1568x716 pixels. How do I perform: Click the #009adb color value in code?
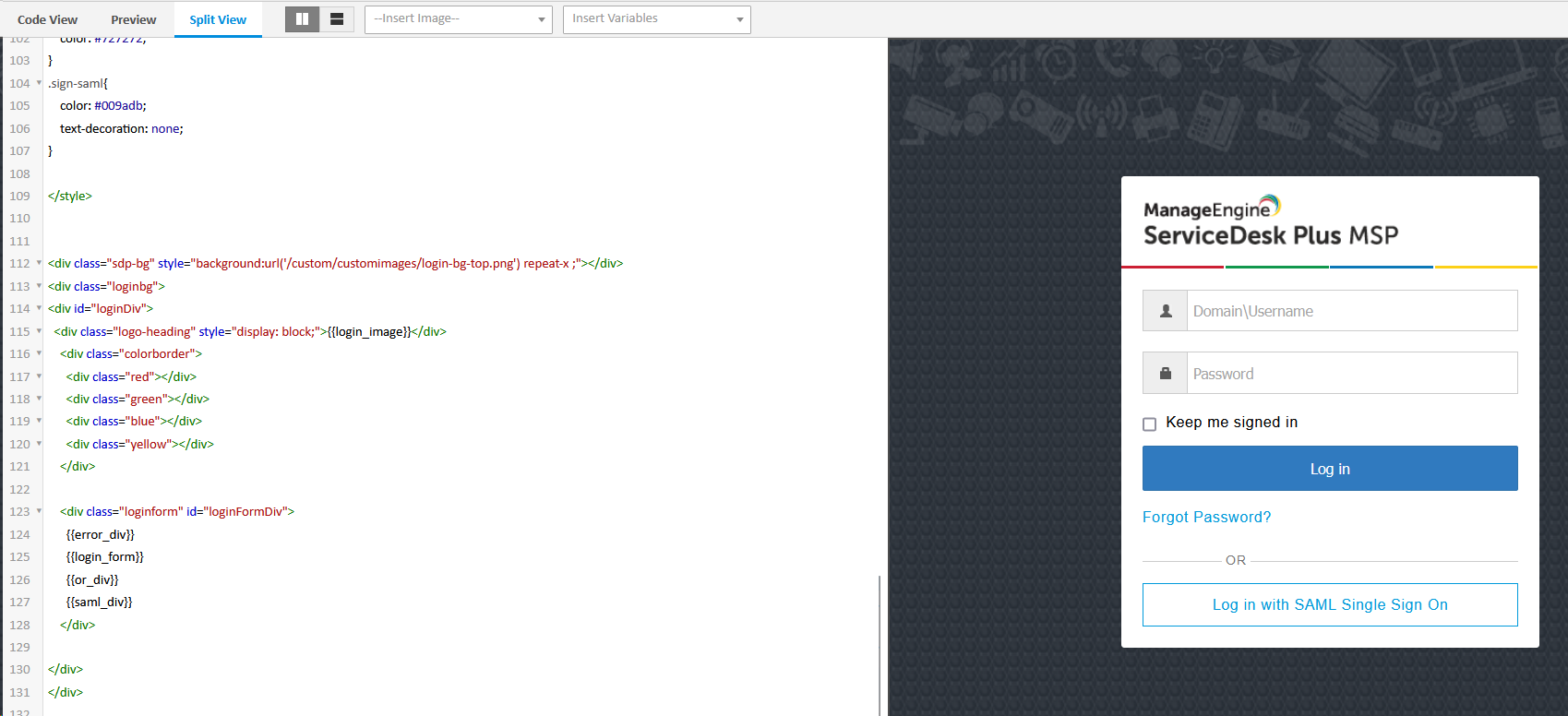tap(118, 105)
